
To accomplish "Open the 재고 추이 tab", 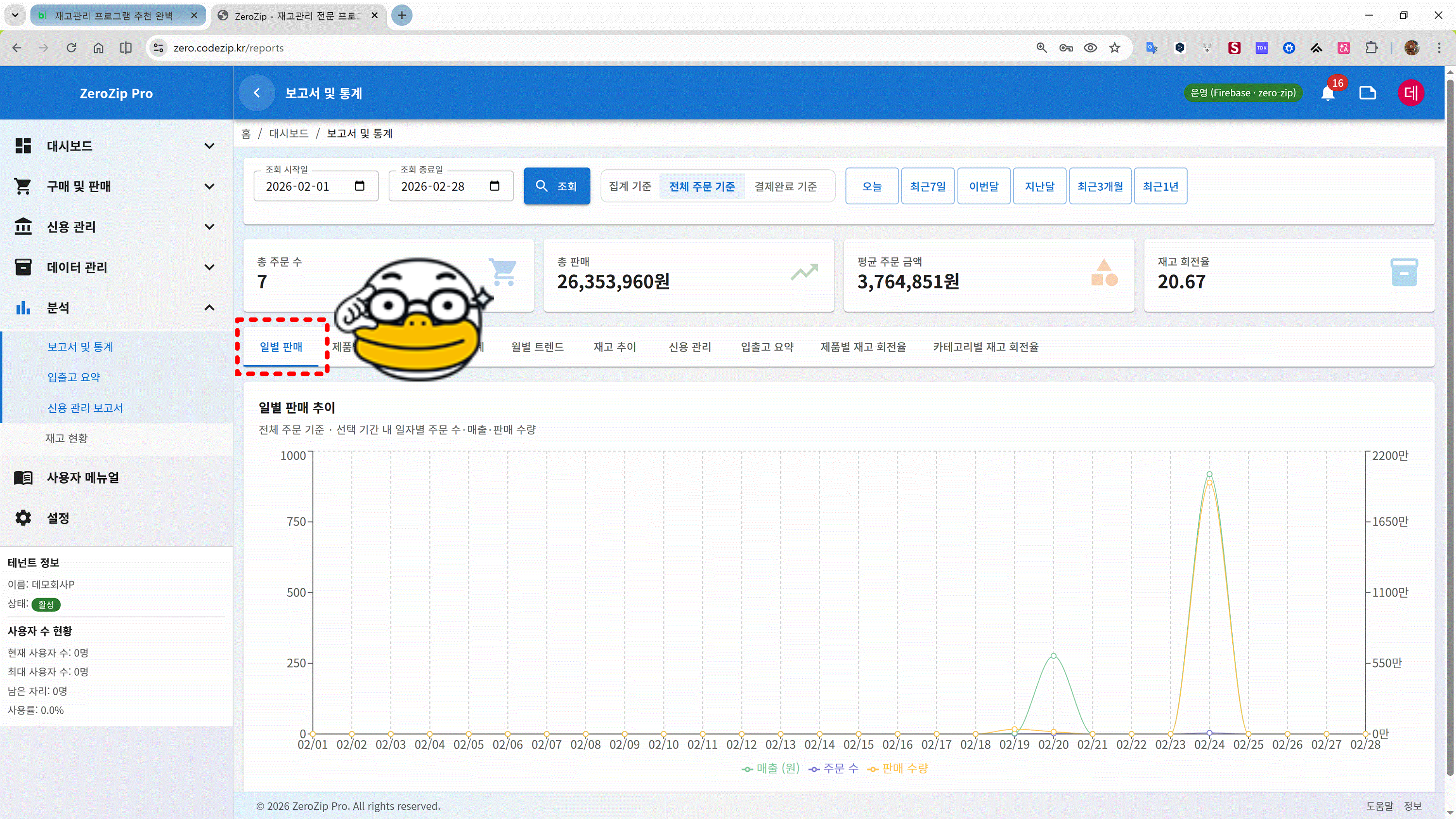I will tap(614, 347).
